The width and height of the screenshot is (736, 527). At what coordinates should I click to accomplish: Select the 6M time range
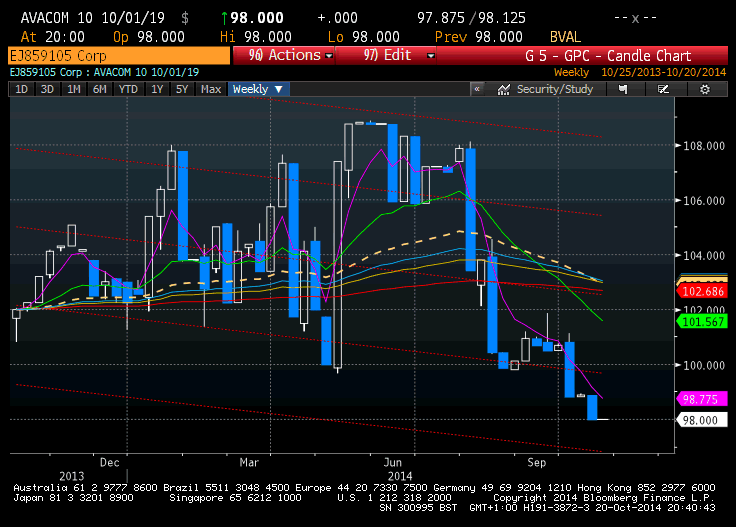(x=100, y=89)
